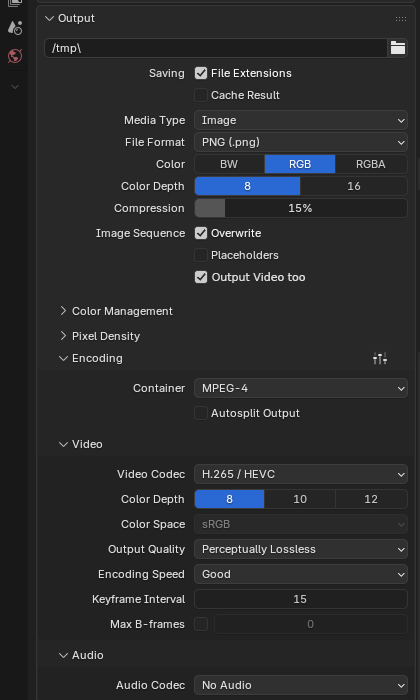Image resolution: width=420 pixels, height=700 pixels.
Task: Enable Autosplit Output checkbox
Action: (201, 413)
